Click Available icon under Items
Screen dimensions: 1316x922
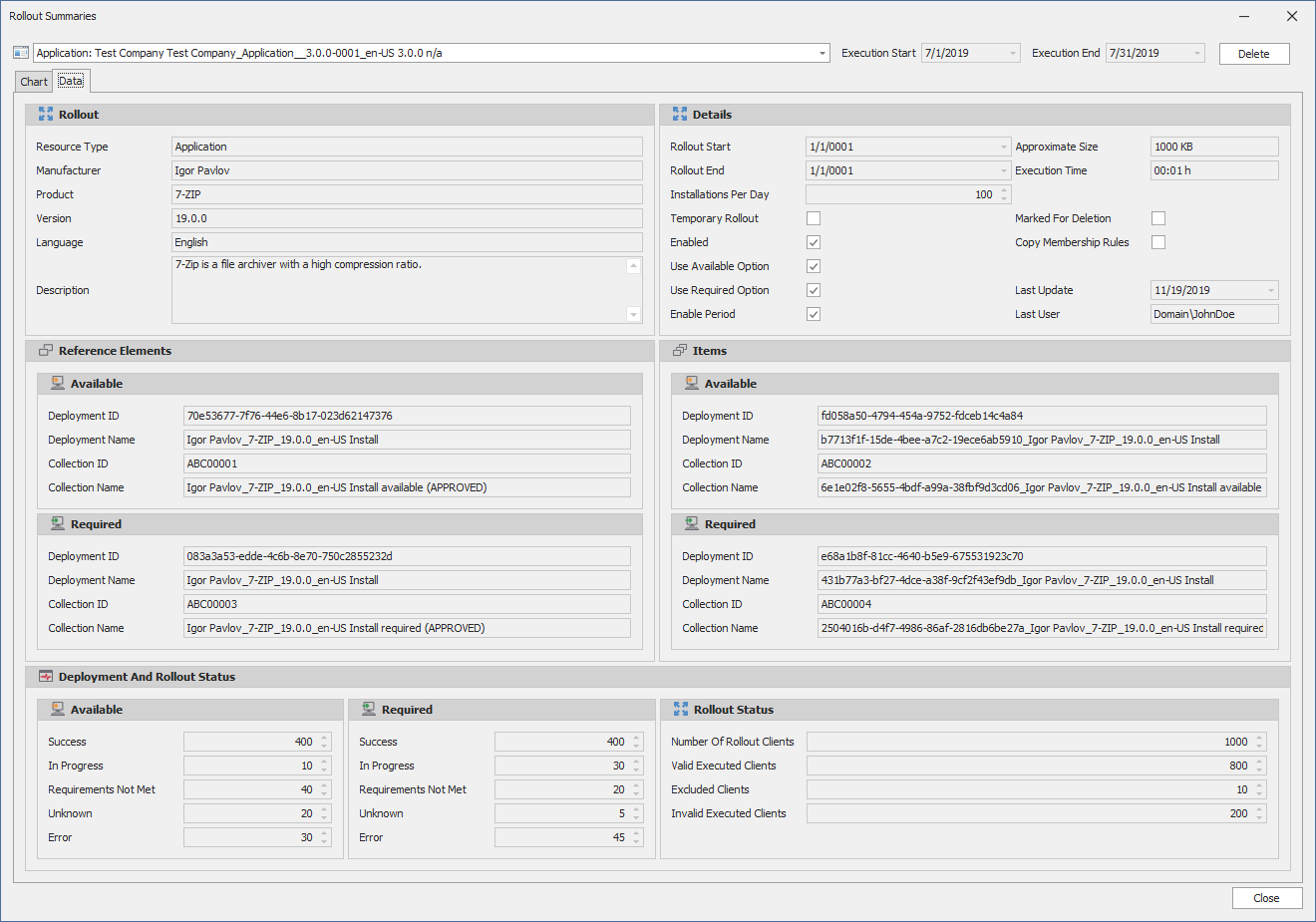(x=692, y=384)
